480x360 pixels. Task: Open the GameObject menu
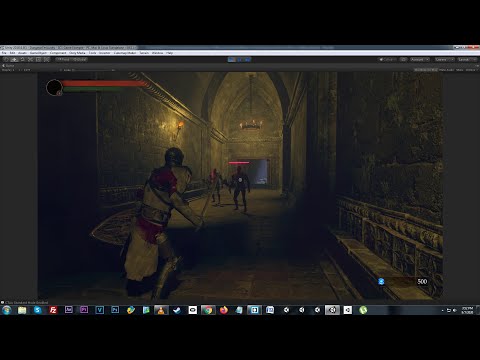38,53
